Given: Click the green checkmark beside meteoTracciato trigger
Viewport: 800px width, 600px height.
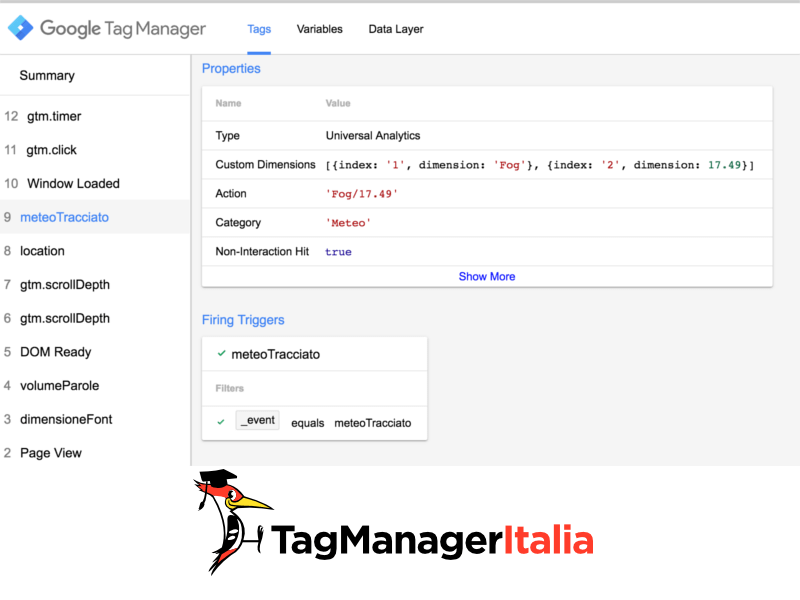Looking at the screenshot, I should (x=221, y=354).
